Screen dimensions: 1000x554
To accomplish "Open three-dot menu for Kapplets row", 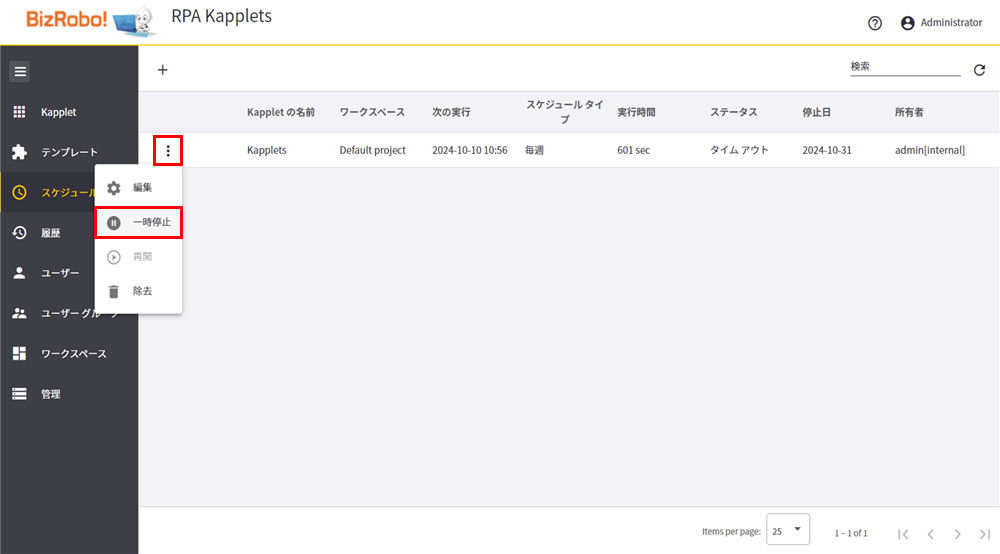I will click(168, 150).
